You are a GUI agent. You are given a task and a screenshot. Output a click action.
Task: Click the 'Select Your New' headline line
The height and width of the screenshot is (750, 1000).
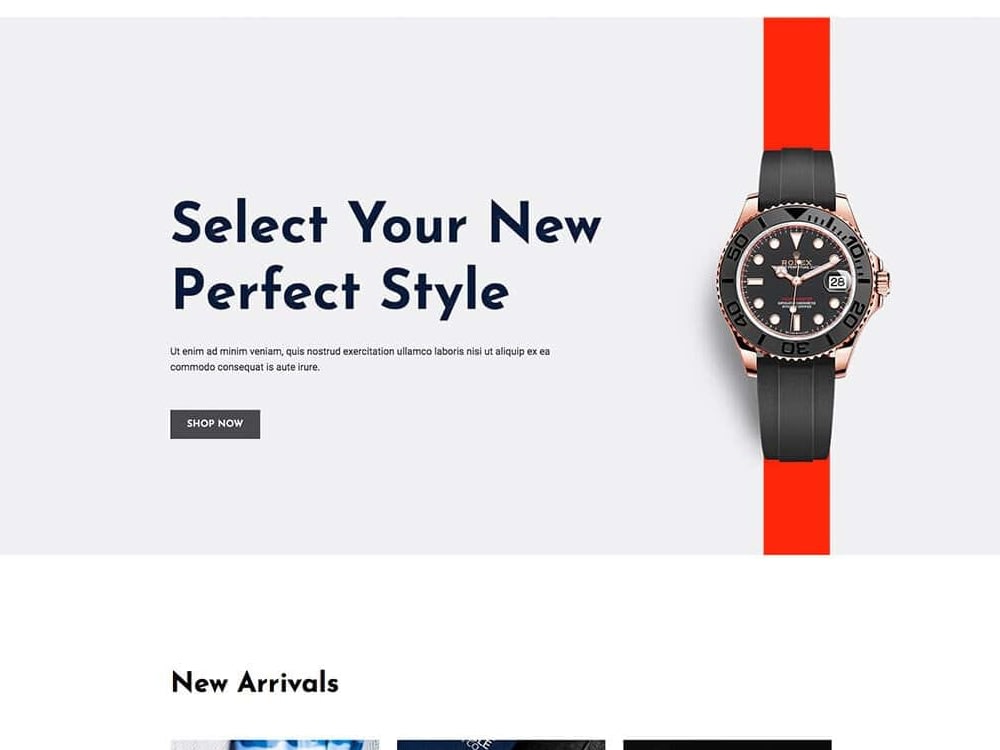[386, 223]
